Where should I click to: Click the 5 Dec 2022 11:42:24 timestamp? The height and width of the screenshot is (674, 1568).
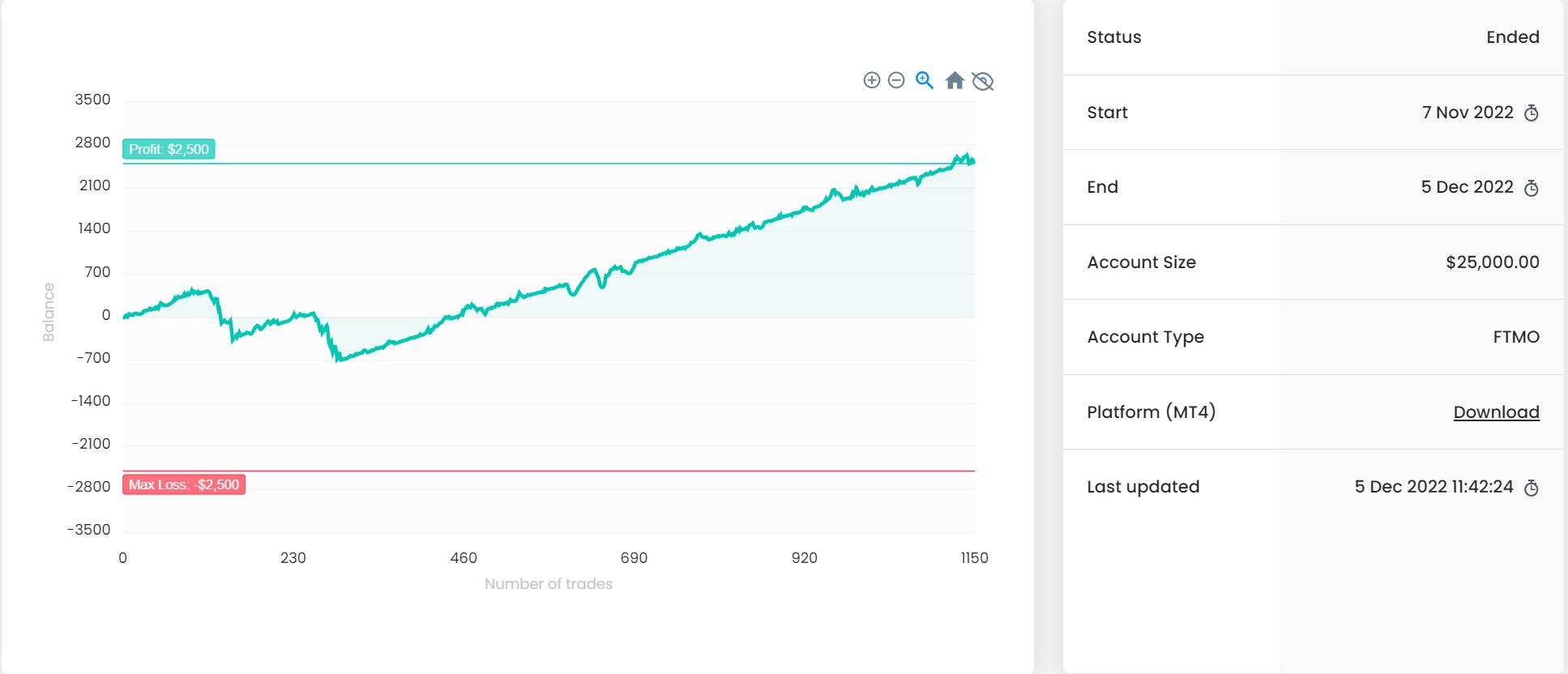(x=1433, y=487)
